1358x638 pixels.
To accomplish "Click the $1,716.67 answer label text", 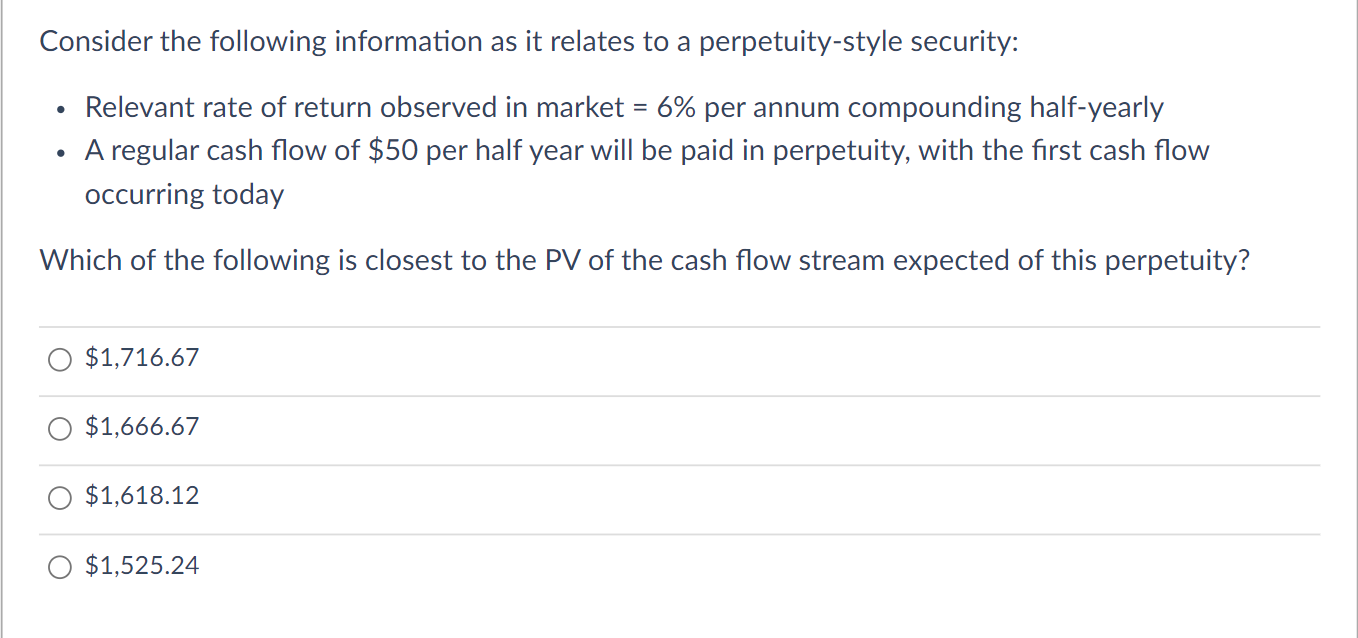I will (143, 358).
